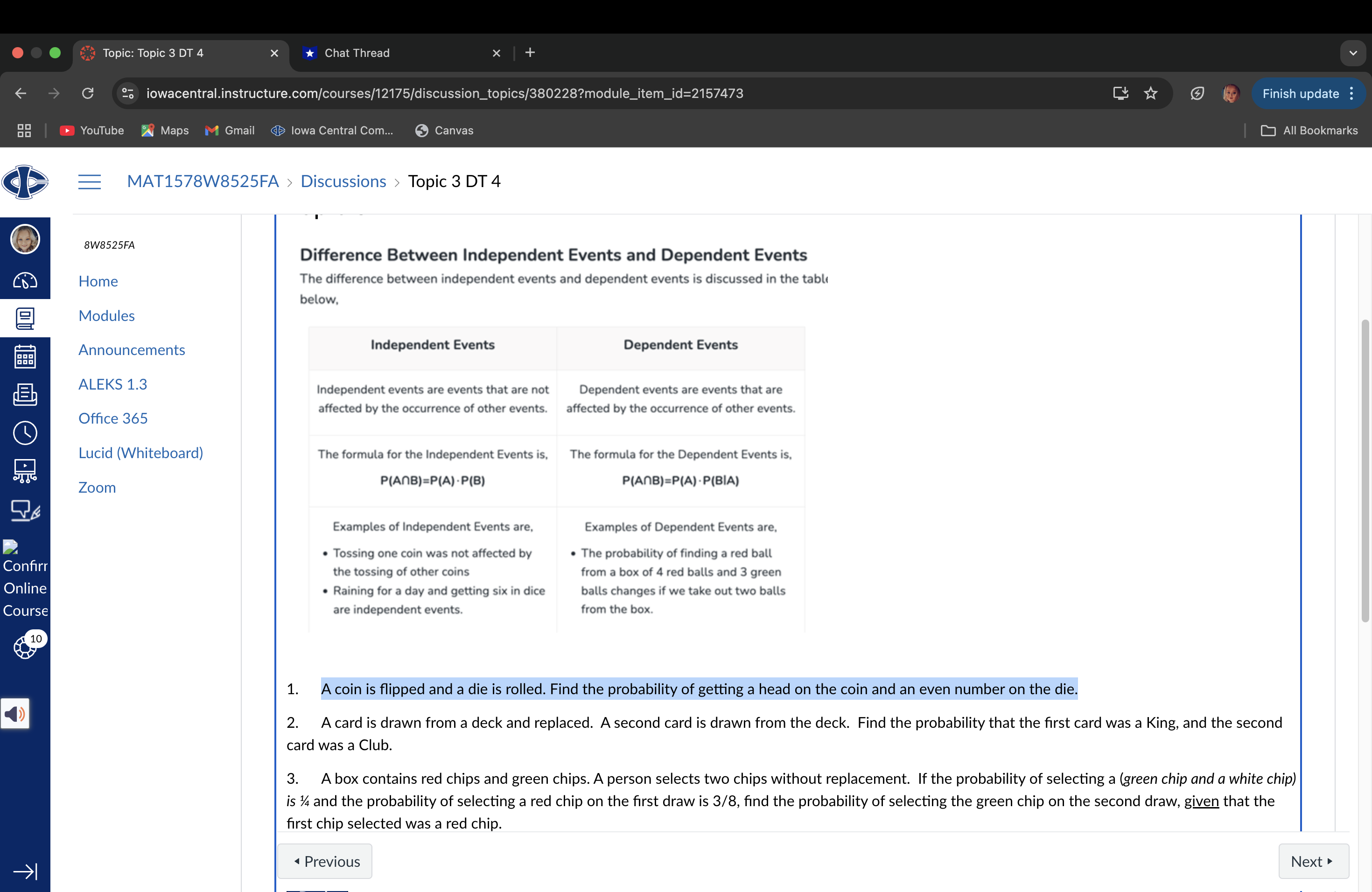
Task: Bookmark this page with the star icon
Action: (1151, 93)
